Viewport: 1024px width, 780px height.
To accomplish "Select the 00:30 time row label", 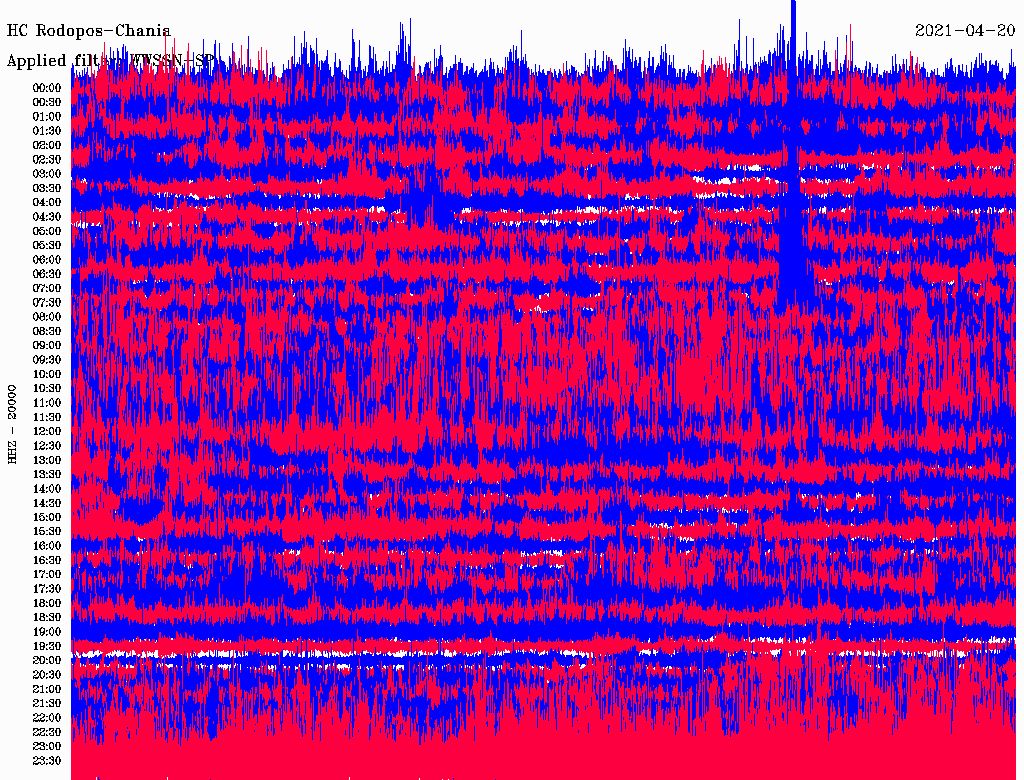I will (47, 103).
